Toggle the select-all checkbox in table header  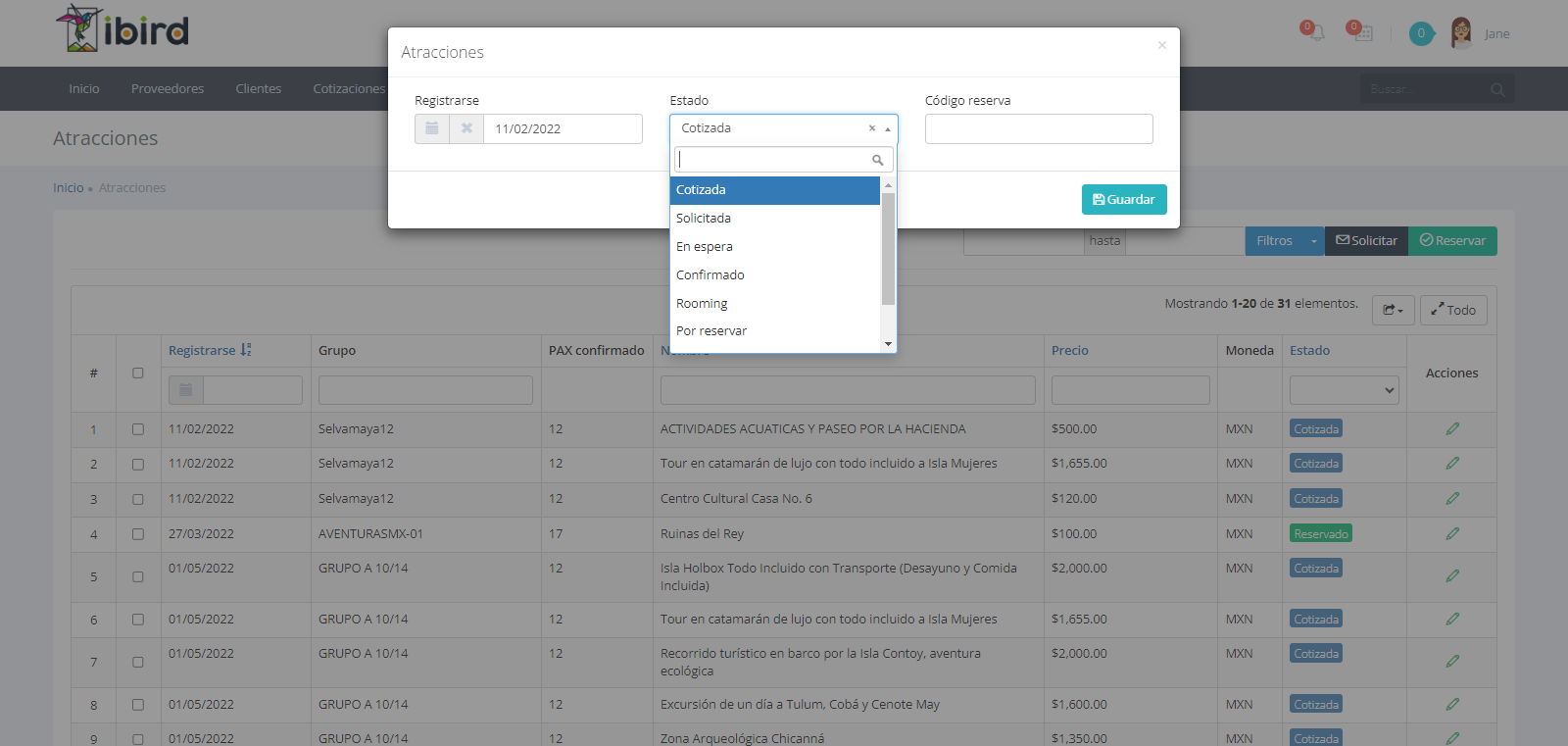[138, 373]
